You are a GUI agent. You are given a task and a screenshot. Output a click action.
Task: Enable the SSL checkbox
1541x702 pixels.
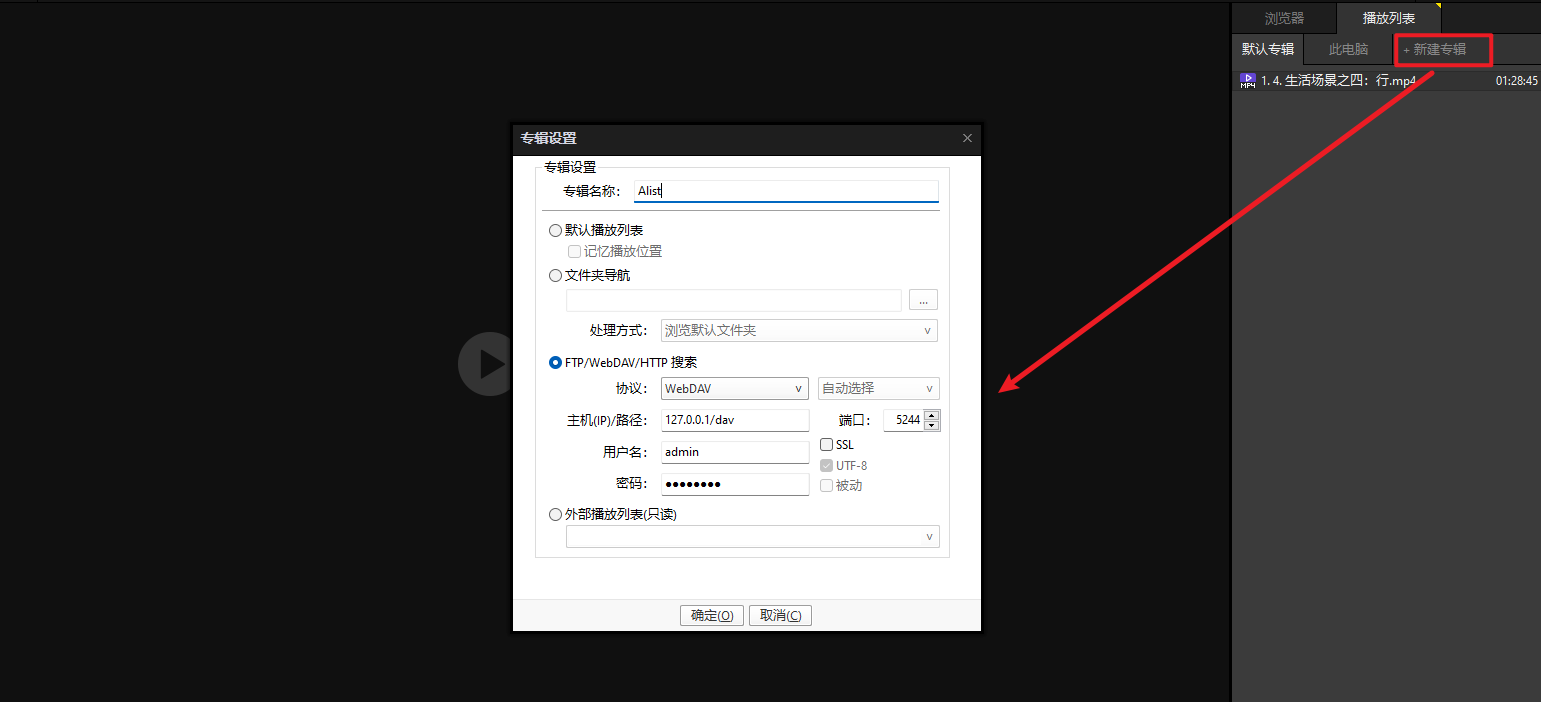pyautogui.click(x=826, y=445)
